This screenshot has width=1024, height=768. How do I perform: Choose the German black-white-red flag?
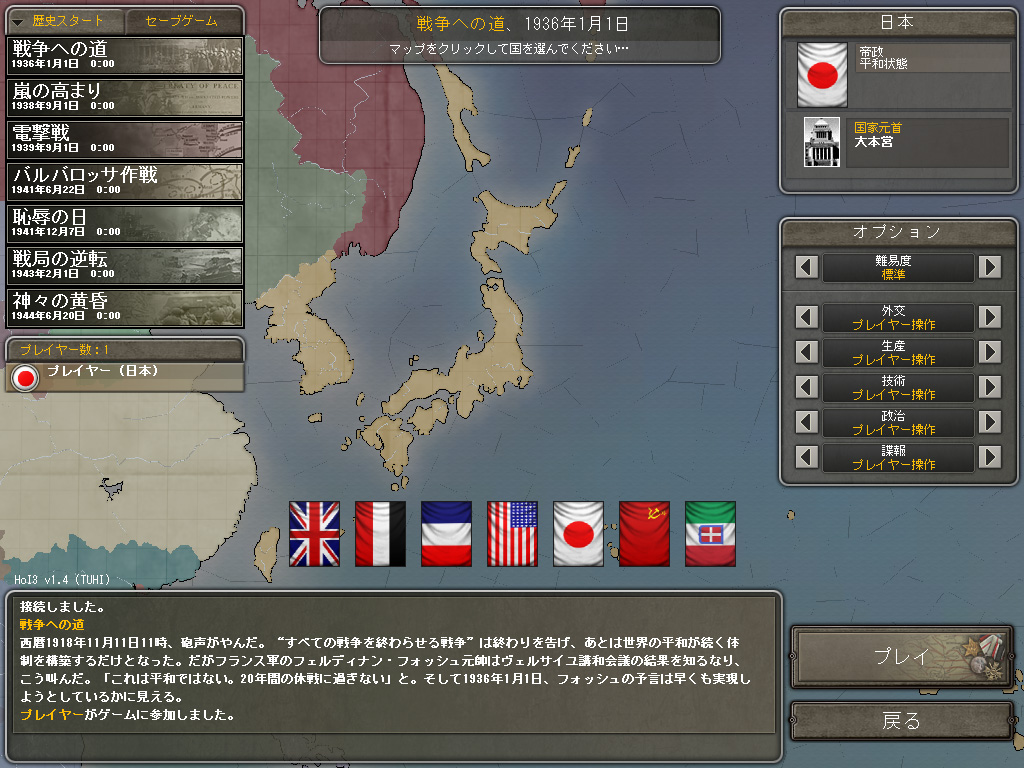click(380, 534)
